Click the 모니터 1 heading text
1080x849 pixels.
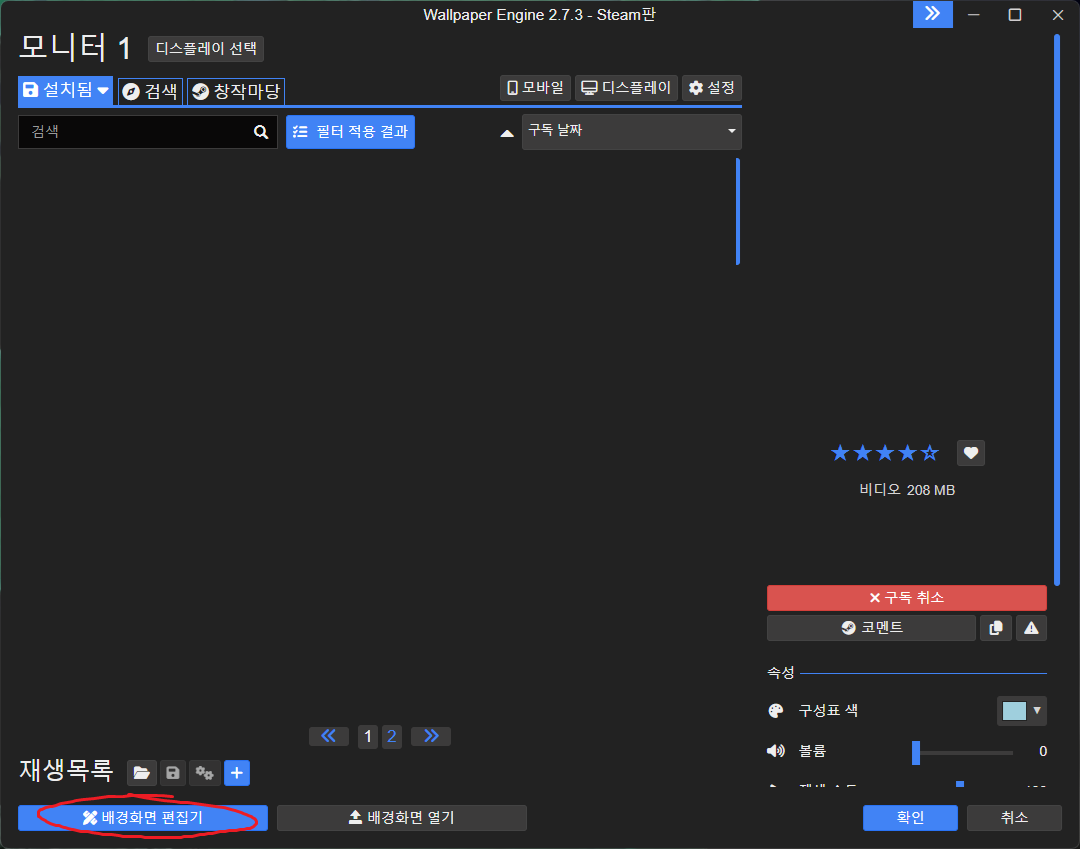click(75, 48)
